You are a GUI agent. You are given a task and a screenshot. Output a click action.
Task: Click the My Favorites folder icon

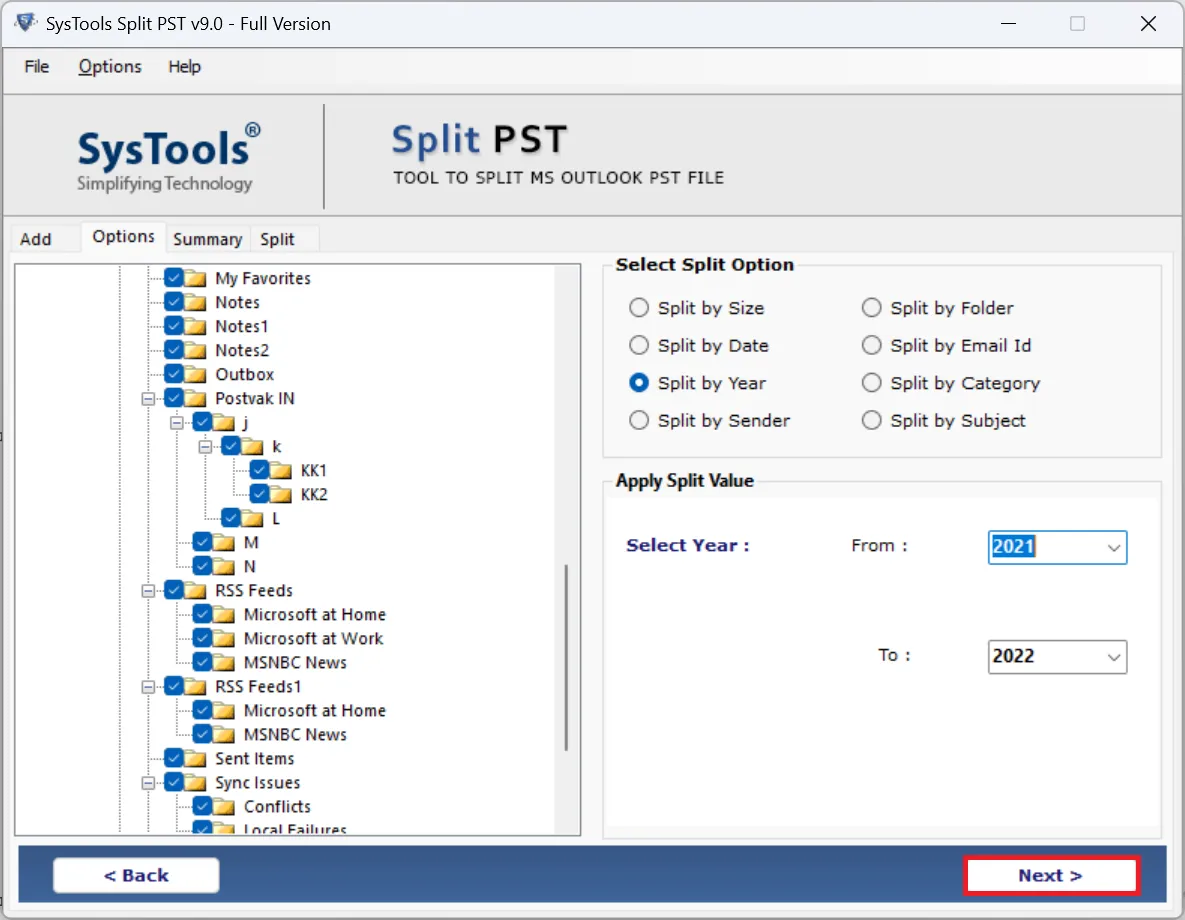(x=196, y=278)
